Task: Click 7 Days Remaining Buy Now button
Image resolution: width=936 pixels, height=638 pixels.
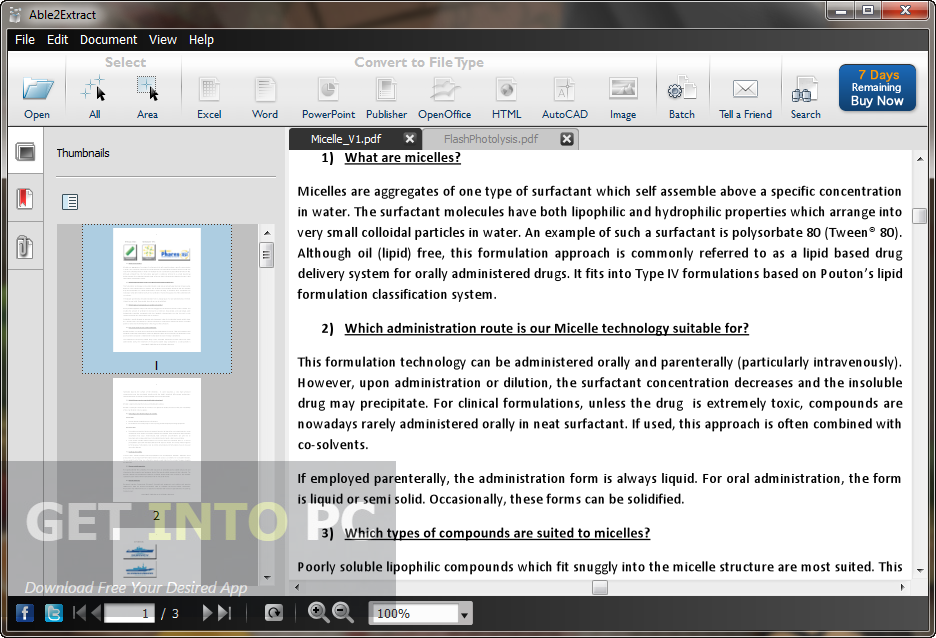Action: (x=877, y=88)
